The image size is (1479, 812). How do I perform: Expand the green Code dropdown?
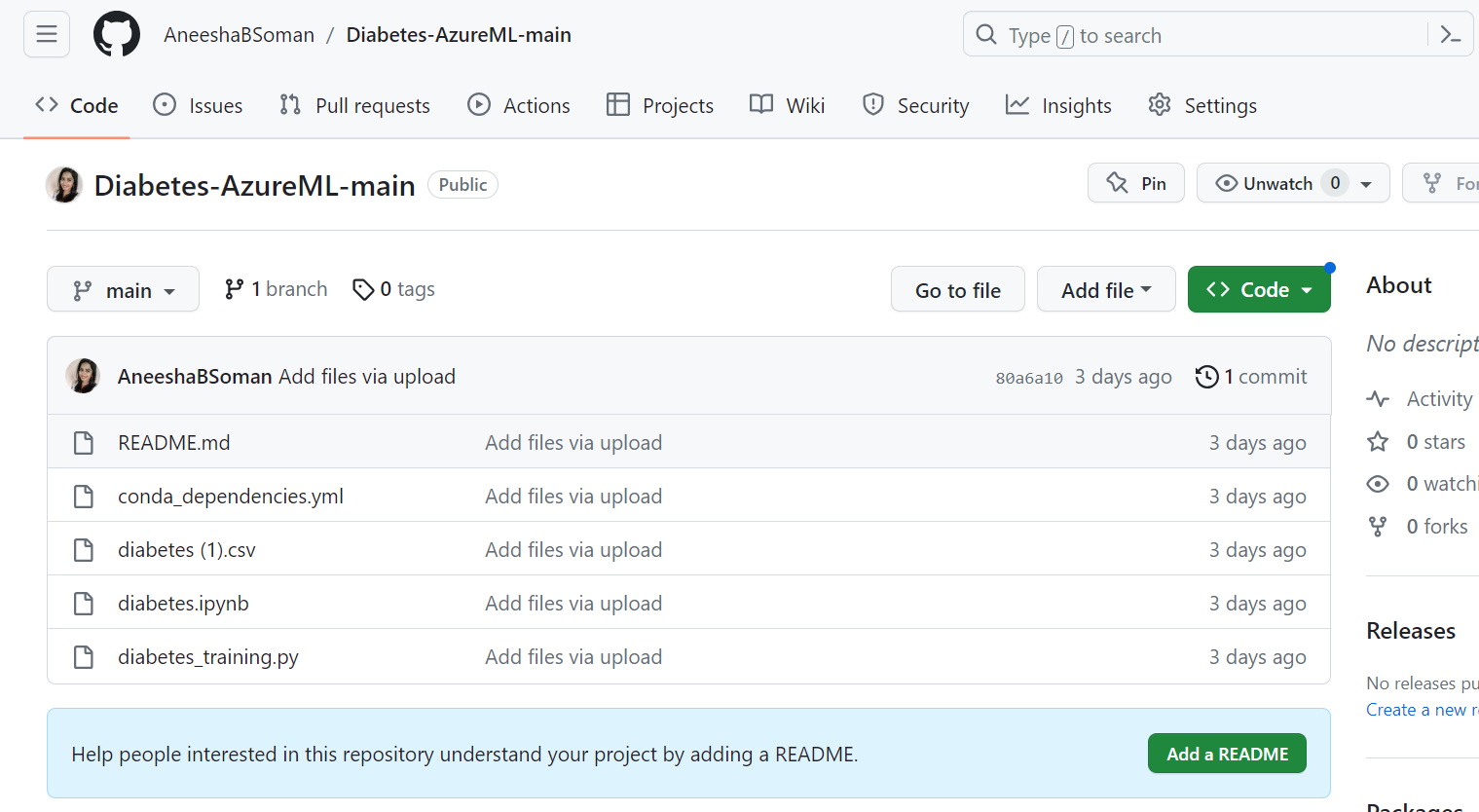(1258, 290)
